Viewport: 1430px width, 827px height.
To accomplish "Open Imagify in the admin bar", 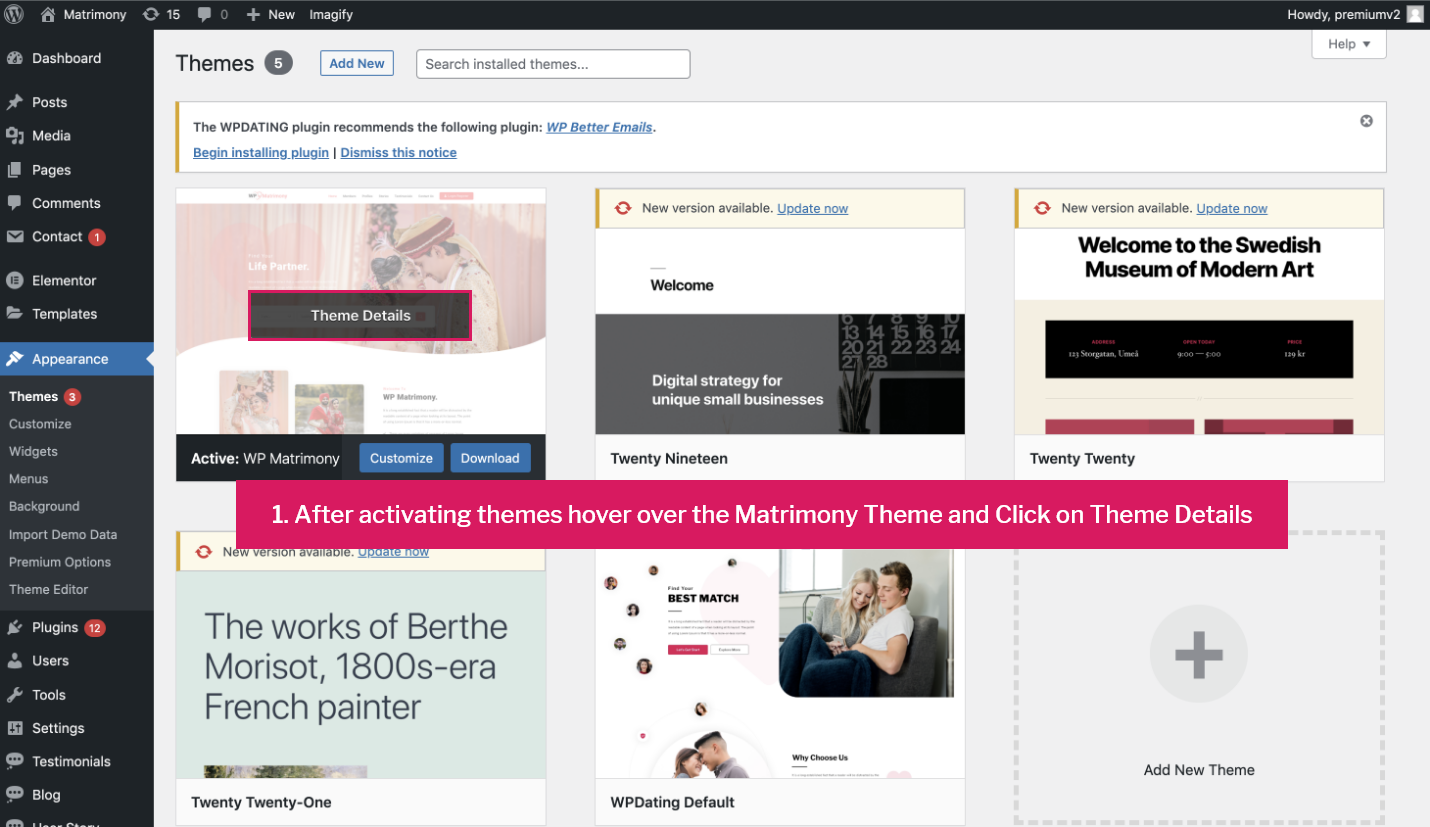I will click(x=331, y=14).
